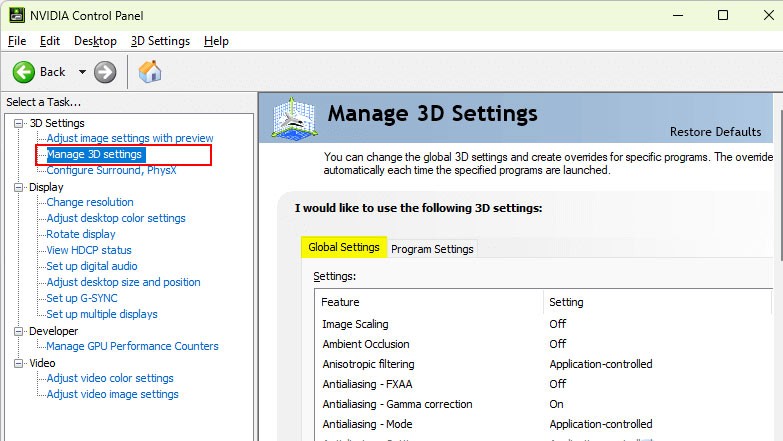Click the green Back arrow icon
Image resolution: width=783 pixels, height=441 pixels.
coord(24,72)
